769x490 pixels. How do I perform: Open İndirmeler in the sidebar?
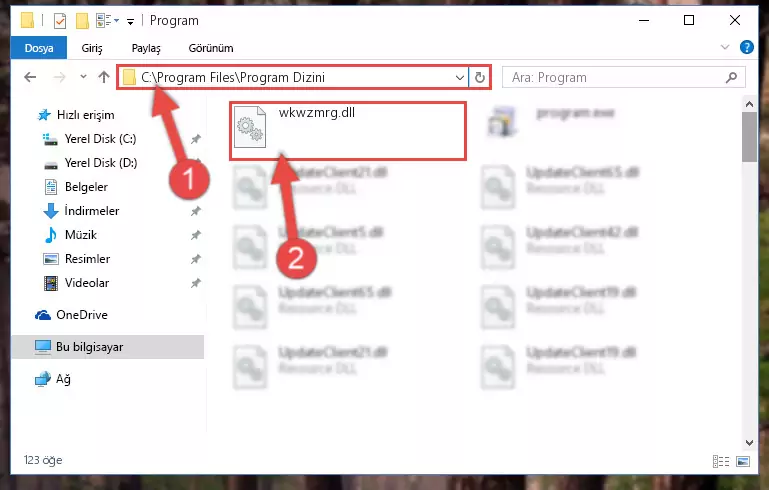pos(92,211)
